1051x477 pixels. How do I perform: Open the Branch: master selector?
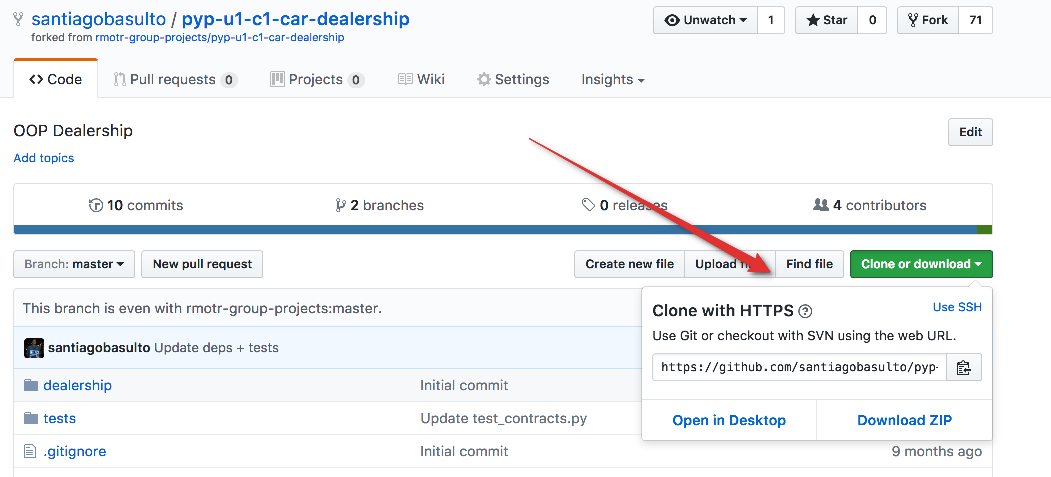[74, 264]
